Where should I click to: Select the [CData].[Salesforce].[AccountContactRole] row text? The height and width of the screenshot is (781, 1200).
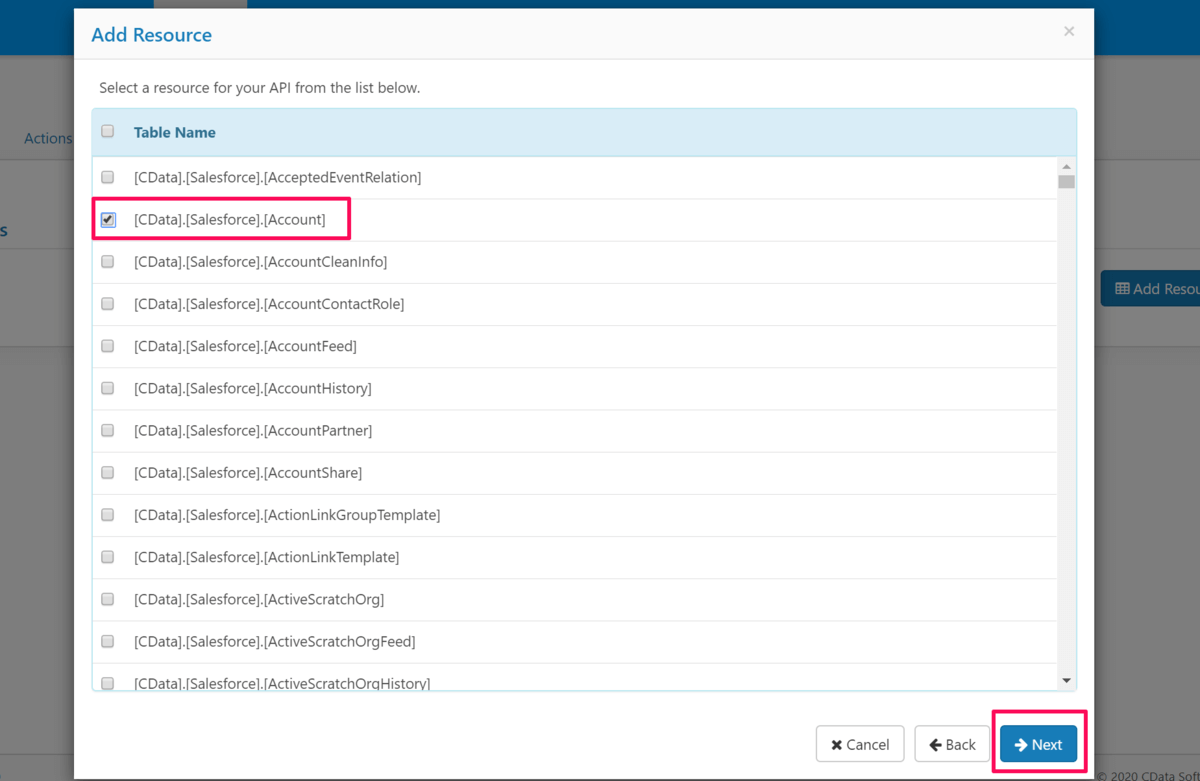click(269, 304)
